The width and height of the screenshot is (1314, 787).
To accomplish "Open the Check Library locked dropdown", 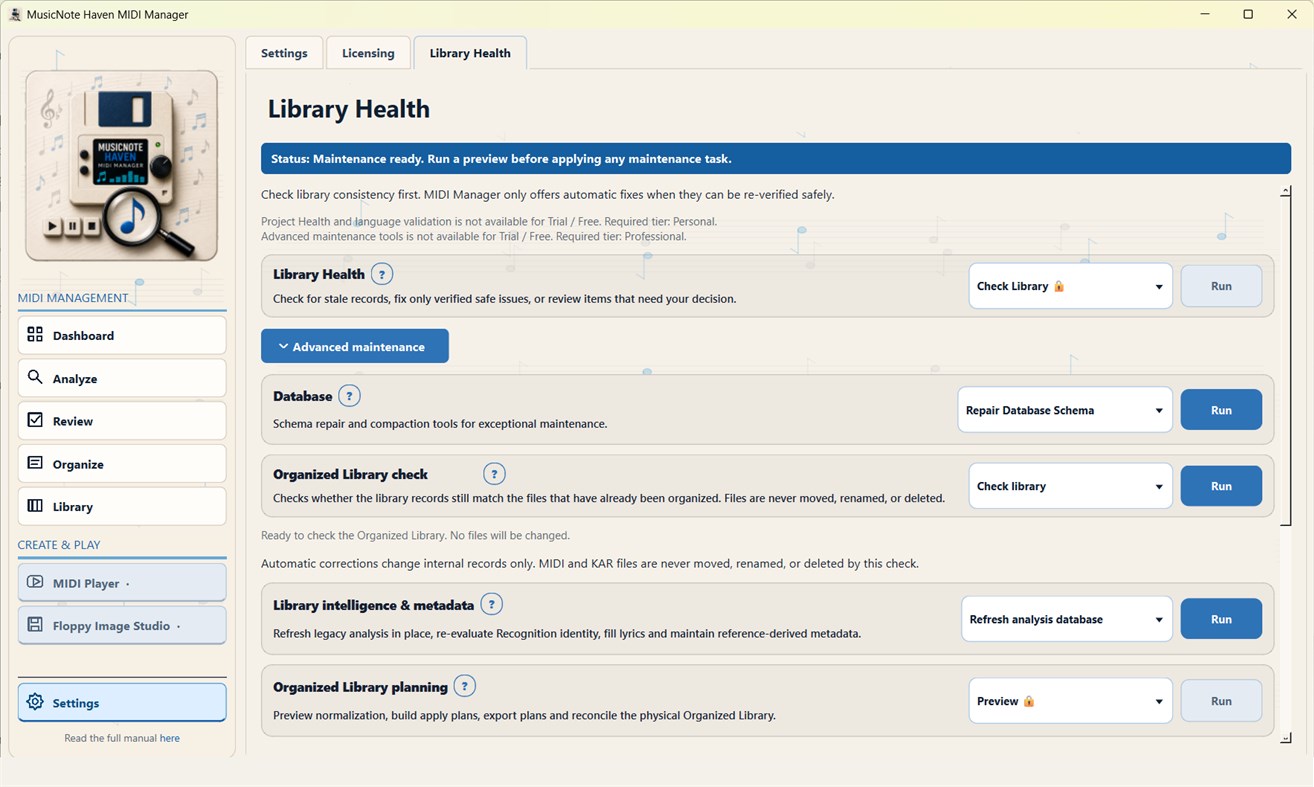I will pos(1070,286).
